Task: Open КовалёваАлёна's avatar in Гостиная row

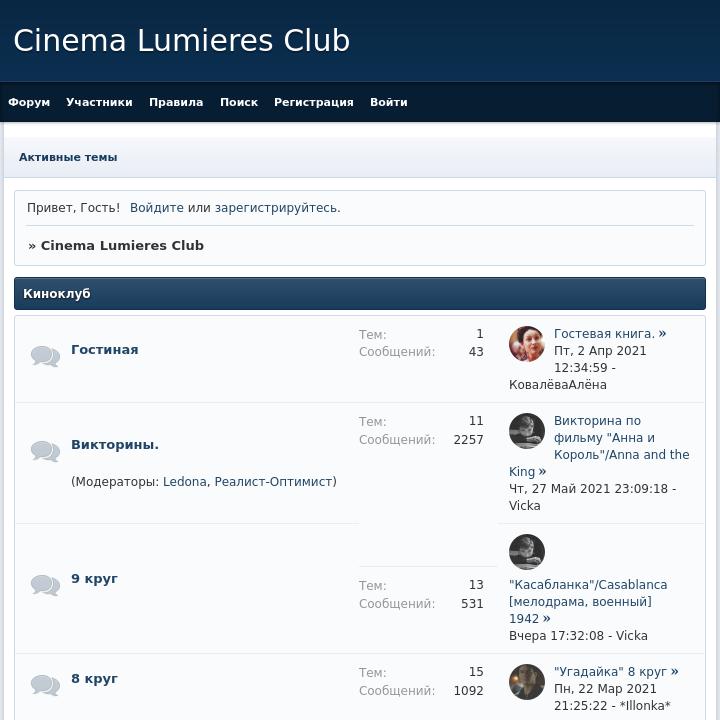Action: [527, 344]
